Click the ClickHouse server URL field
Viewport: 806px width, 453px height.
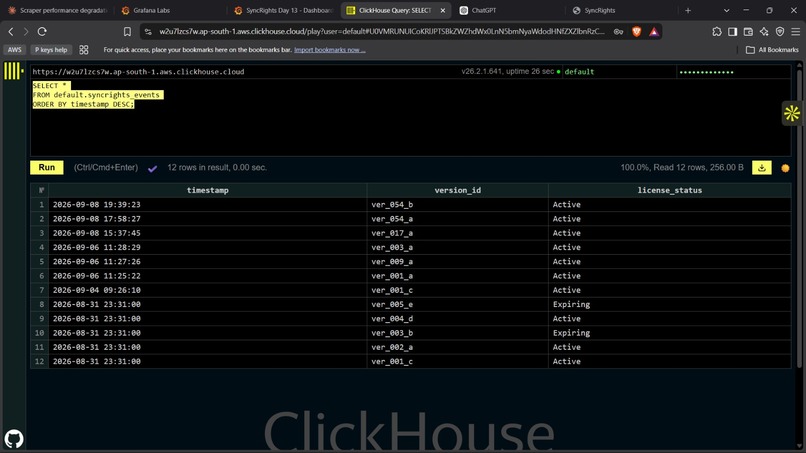click(x=244, y=71)
